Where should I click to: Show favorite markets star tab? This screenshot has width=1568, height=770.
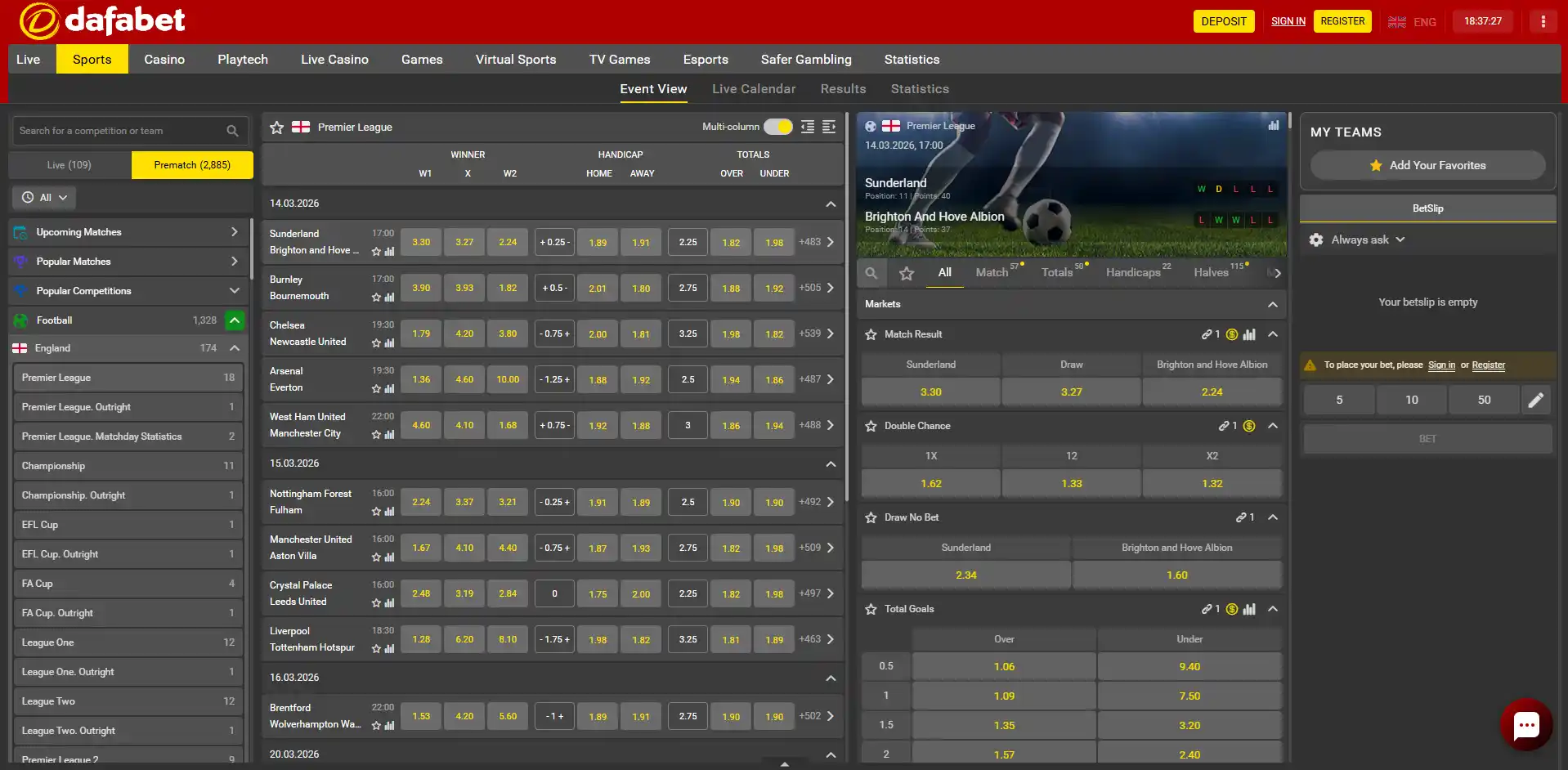(x=907, y=273)
